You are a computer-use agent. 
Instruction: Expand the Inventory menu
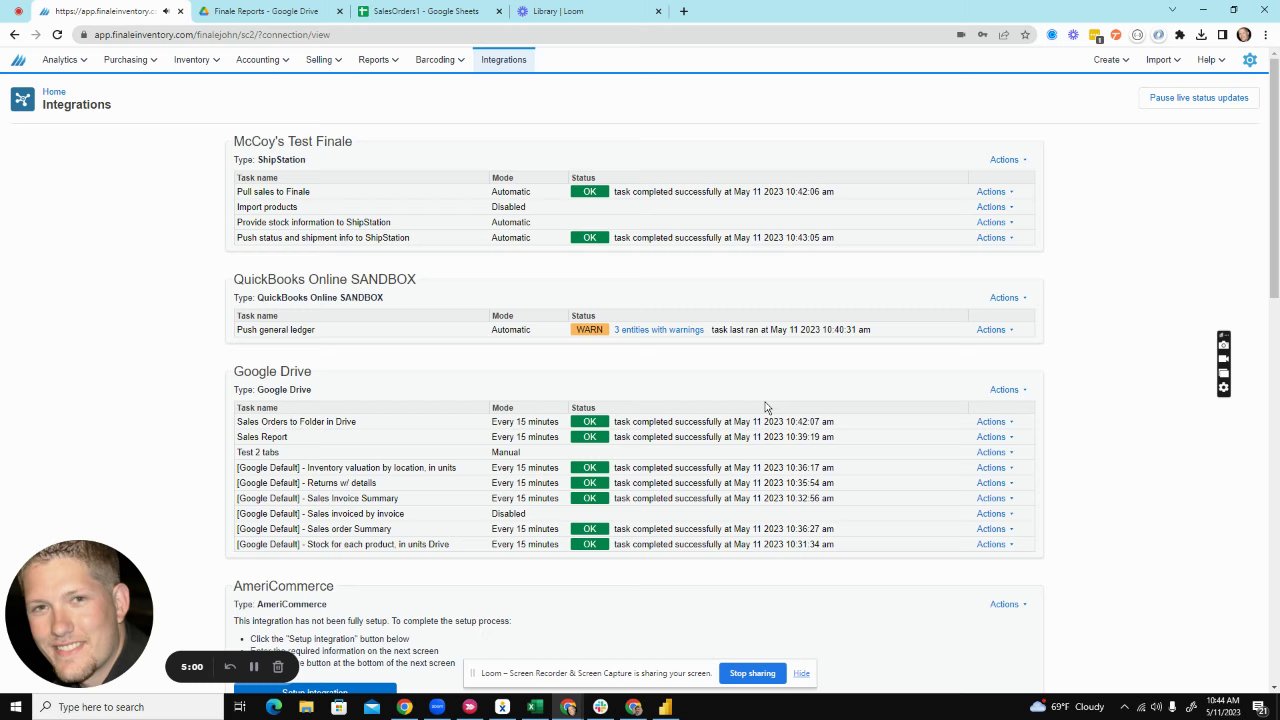(196, 60)
